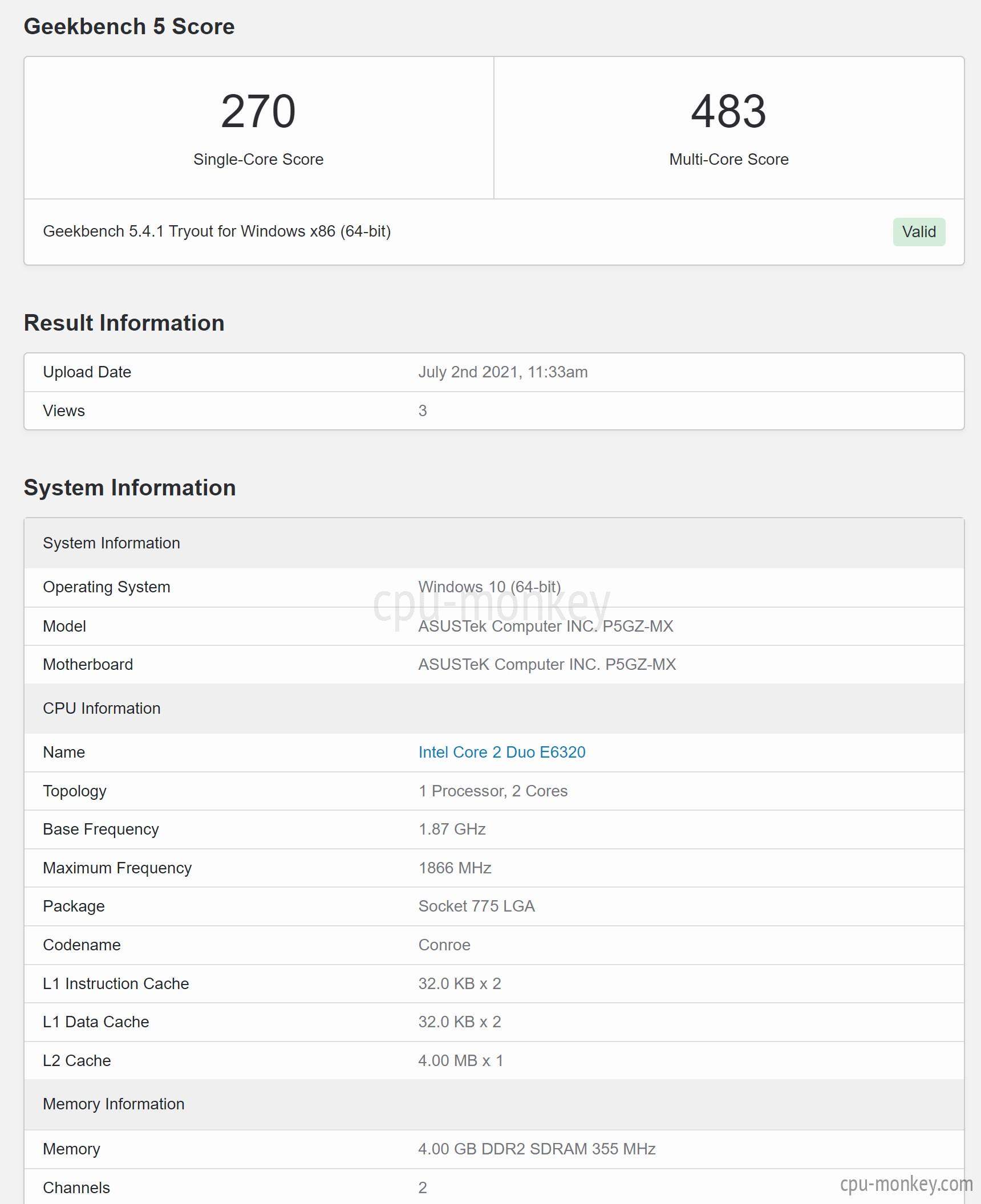This screenshot has height=1204, width=981.
Task: Click the Geekbench 5 Score heading
Action: coord(129,26)
